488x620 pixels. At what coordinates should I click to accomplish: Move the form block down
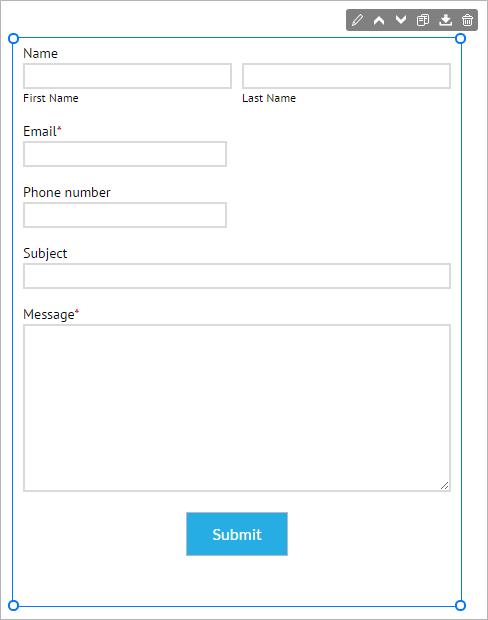pyautogui.click(x=401, y=20)
